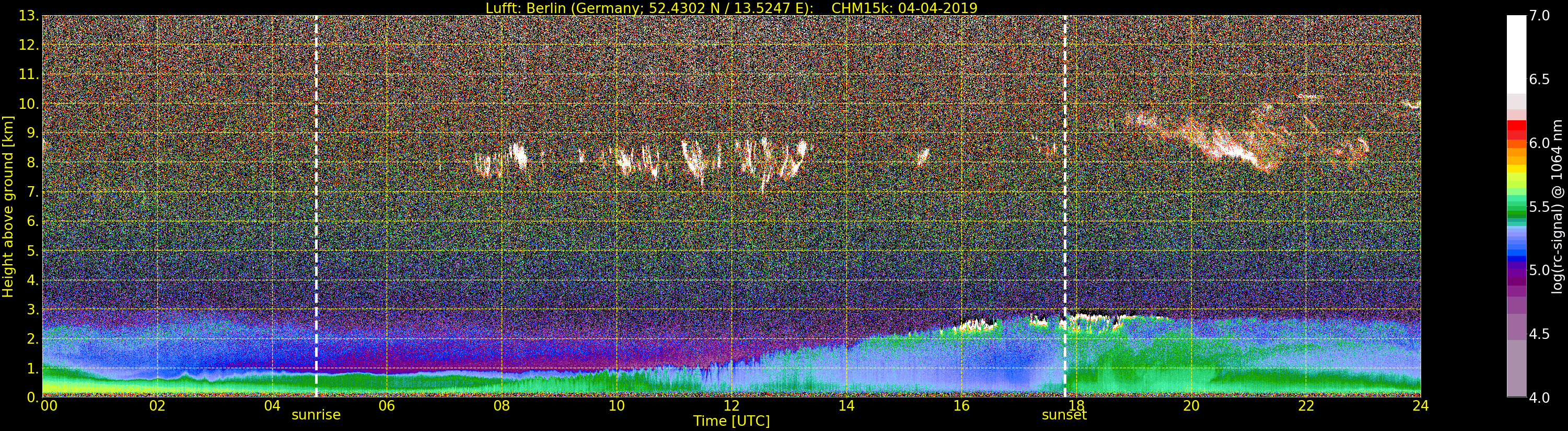Image resolution: width=1568 pixels, height=431 pixels.
Task: Click the 10 UTC time axis tick label
Action: click(x=617, y=405)
